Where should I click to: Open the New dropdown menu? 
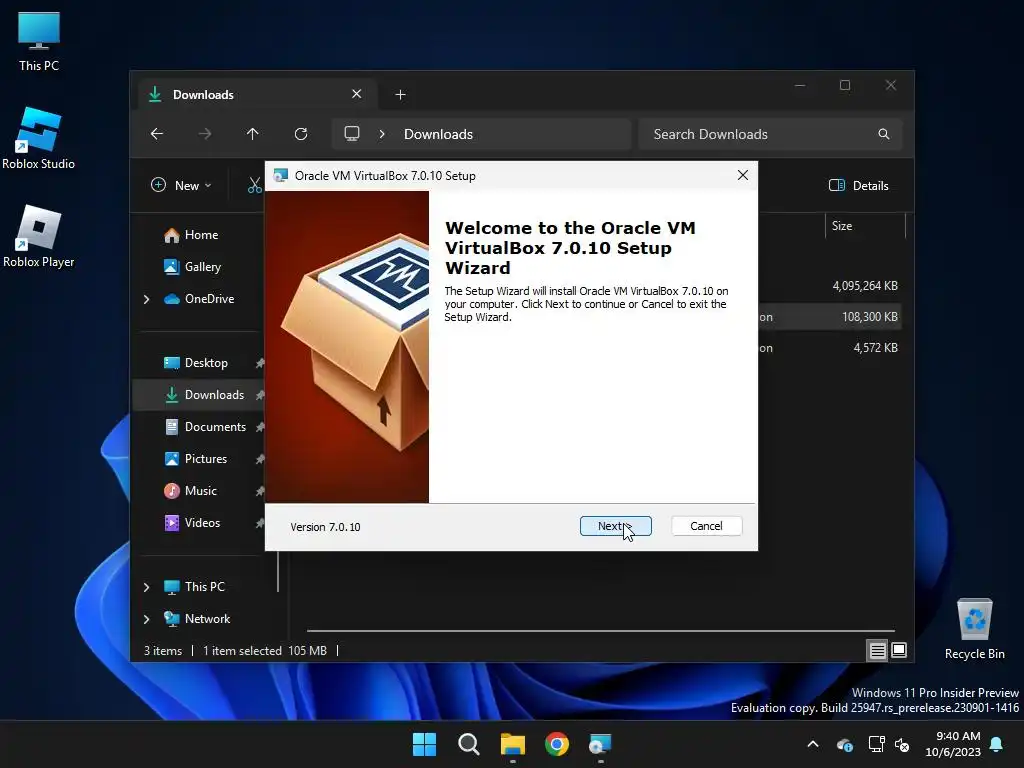click(x=181, y=185)
